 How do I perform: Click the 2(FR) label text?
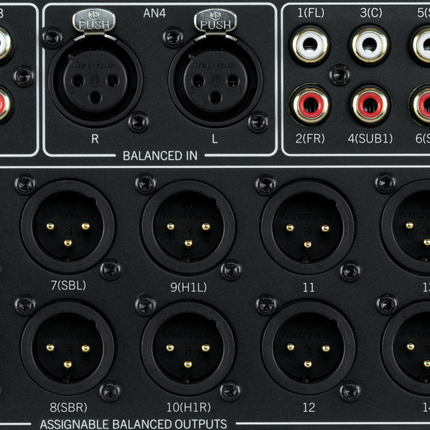(310, 138)
